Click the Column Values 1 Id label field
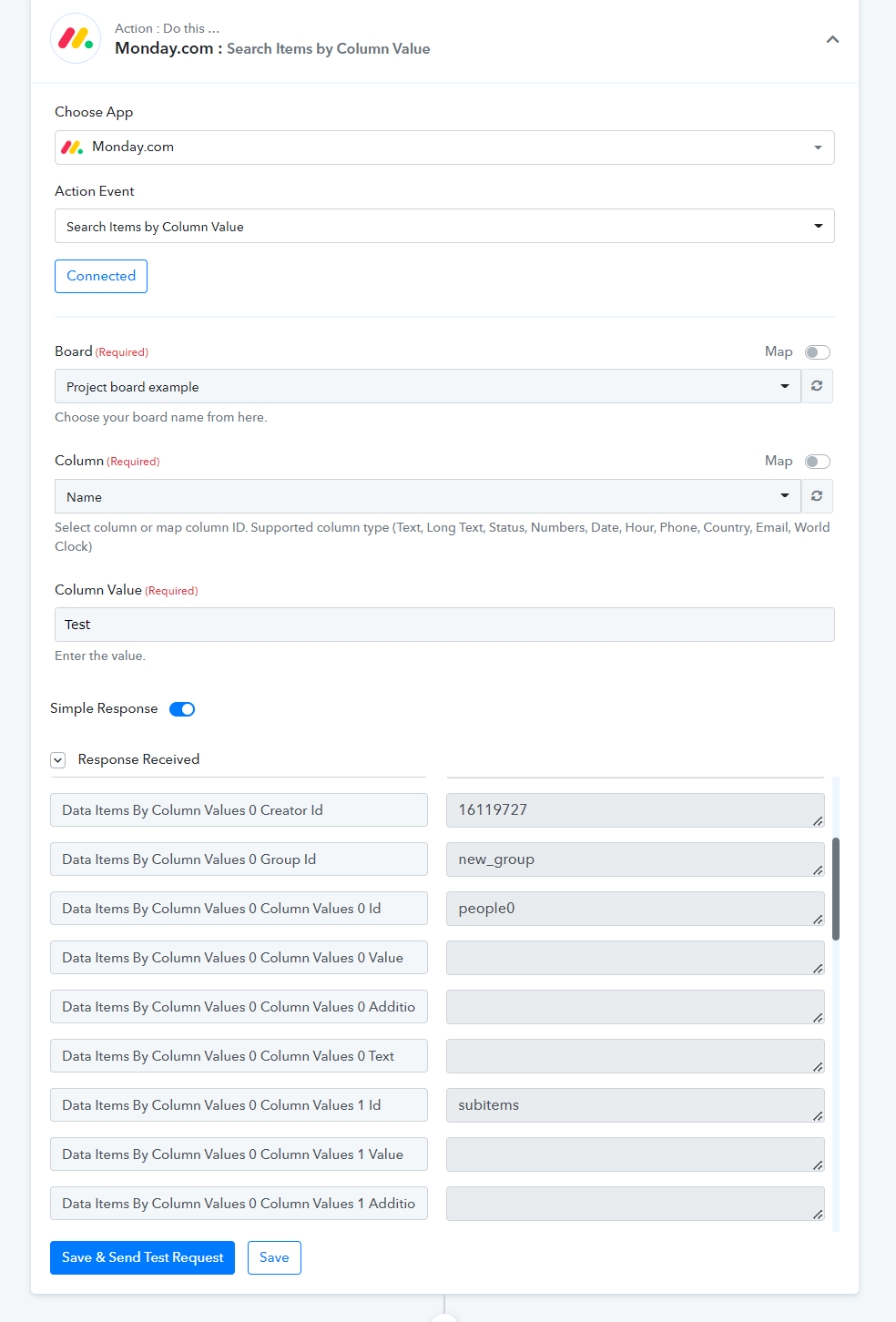 click(239, 1105)
